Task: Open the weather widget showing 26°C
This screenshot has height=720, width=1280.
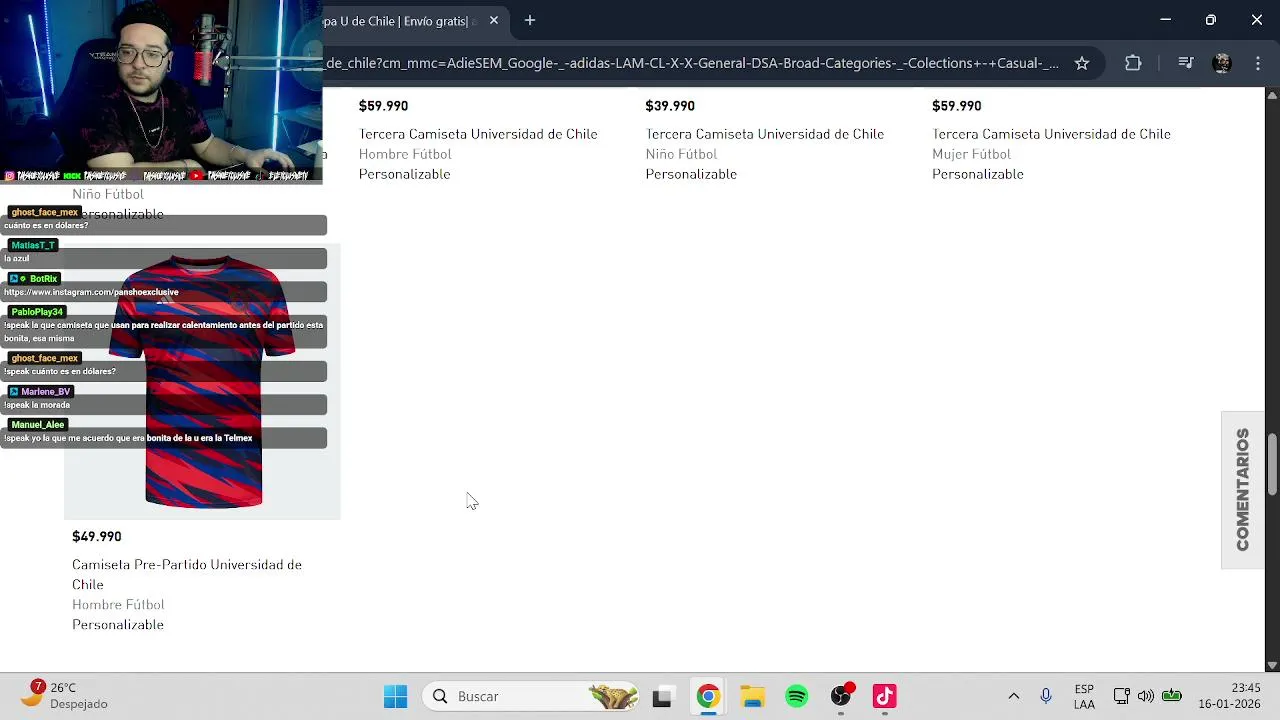Action: [65, 696]
